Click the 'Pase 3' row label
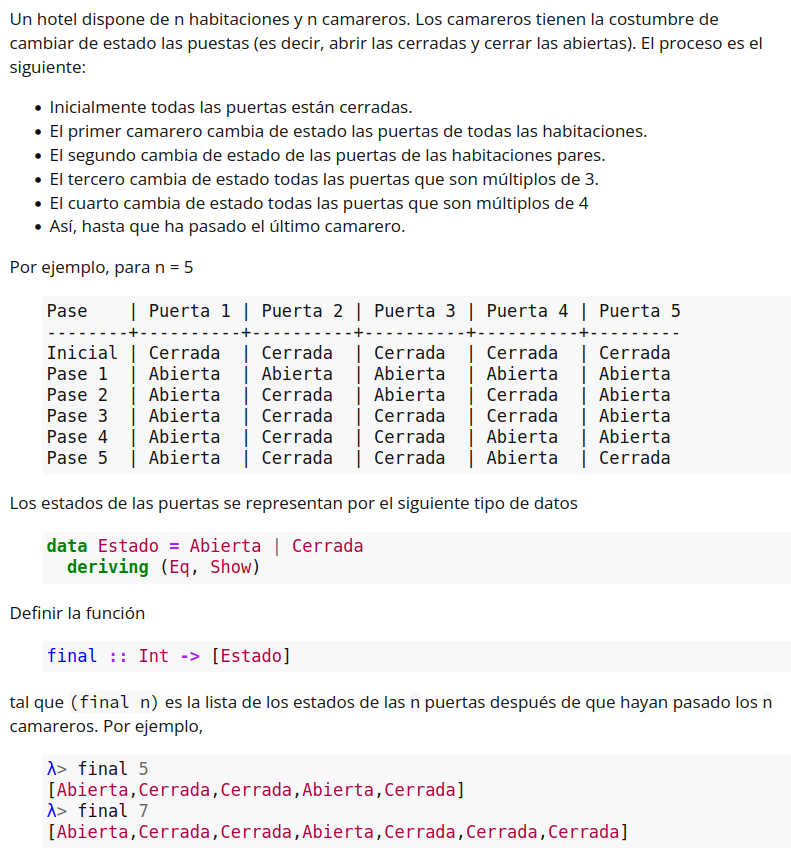791x857 pixels. pyautogui.click(x=77, y=416)
